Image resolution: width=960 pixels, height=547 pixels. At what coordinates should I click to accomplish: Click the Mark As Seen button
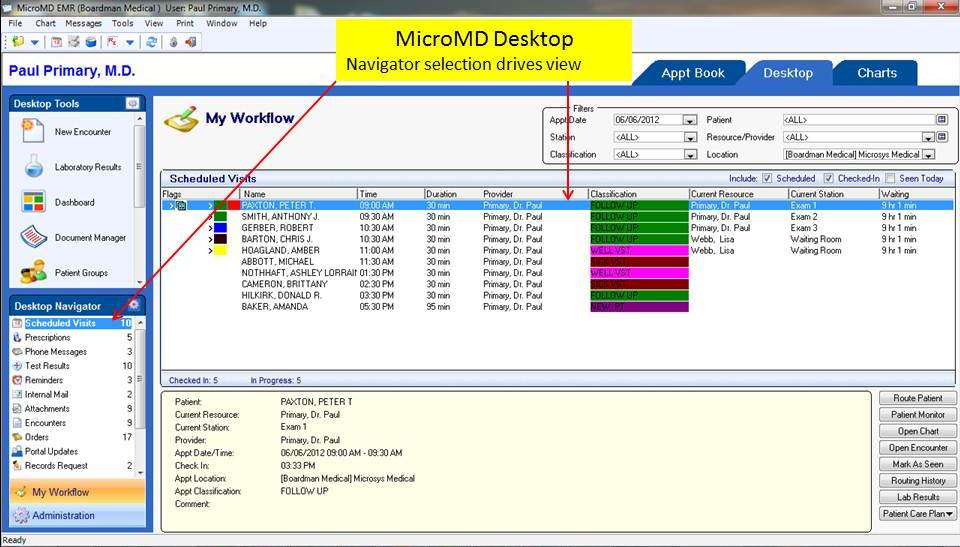(918, 464)
